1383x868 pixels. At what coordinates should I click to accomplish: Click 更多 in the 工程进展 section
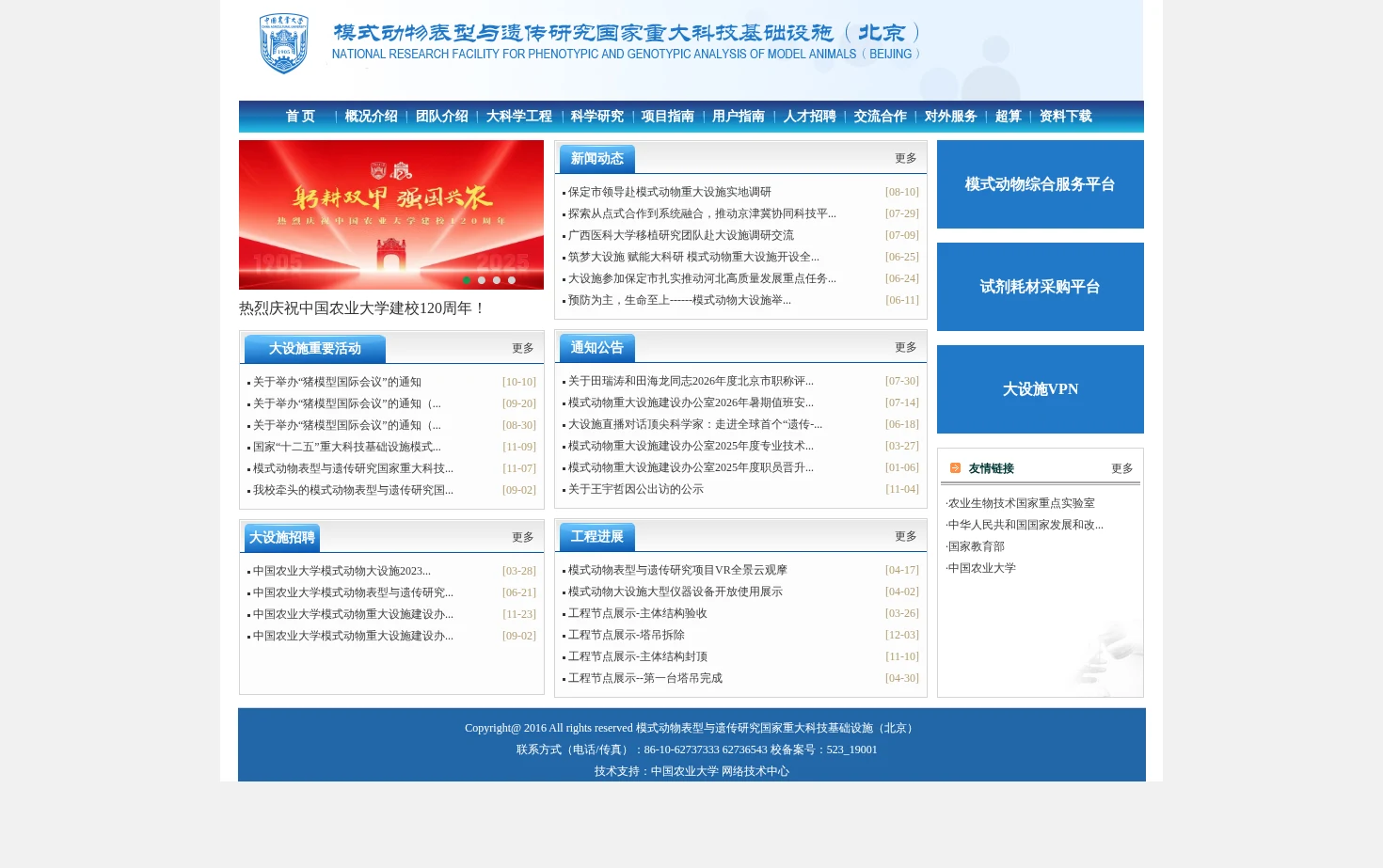(905, 537)
